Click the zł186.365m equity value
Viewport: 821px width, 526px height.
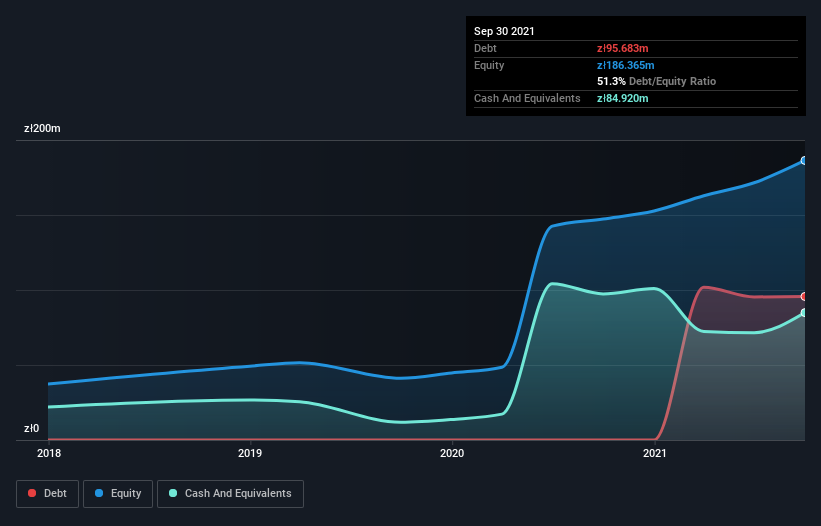[626, 65]
